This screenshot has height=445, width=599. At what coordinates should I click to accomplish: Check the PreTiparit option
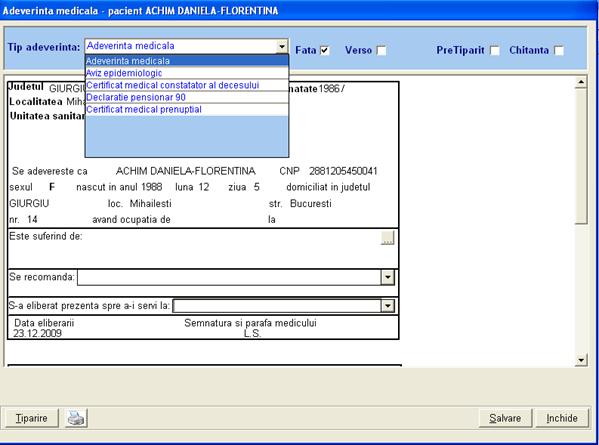[x=495, y=50]
